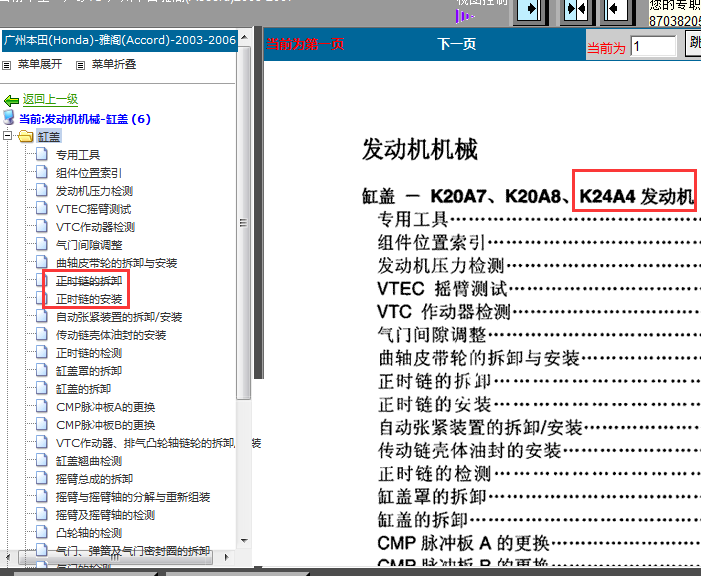Click document icon beside CMP脉冲板B的更换
Image resolution: width=701 pixels, height=576 pixels.
[42, 424]
